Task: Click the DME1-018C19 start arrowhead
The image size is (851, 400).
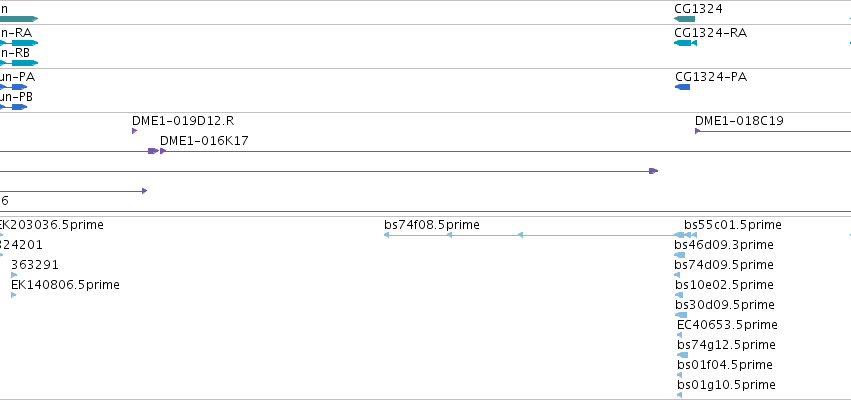Action: [698, 131]
